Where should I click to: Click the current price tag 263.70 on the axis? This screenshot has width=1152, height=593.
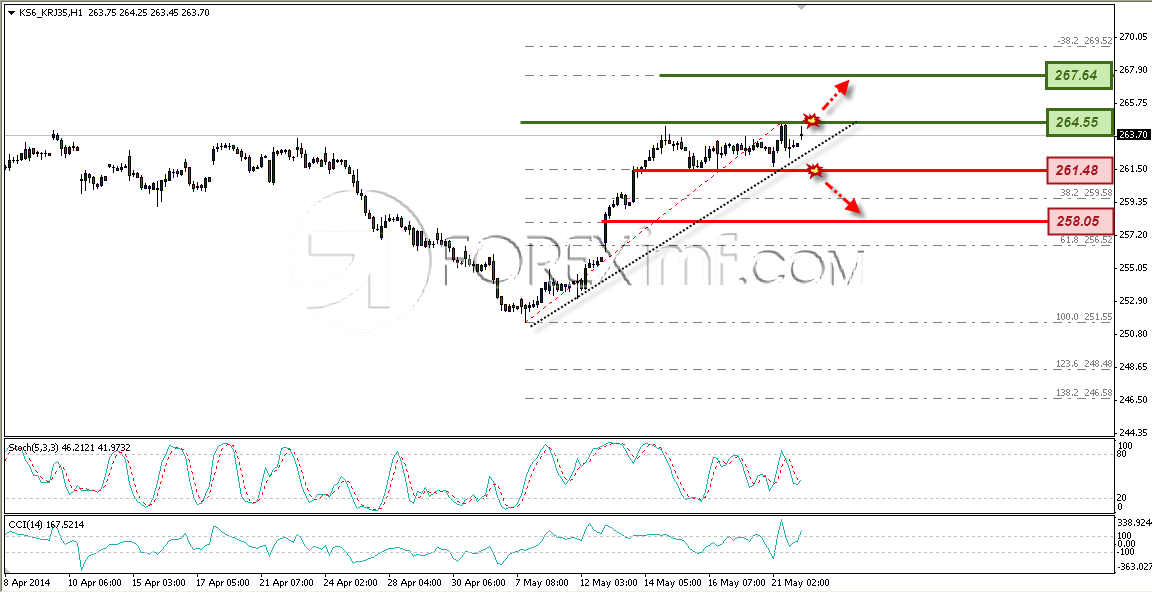[1132, 134]
